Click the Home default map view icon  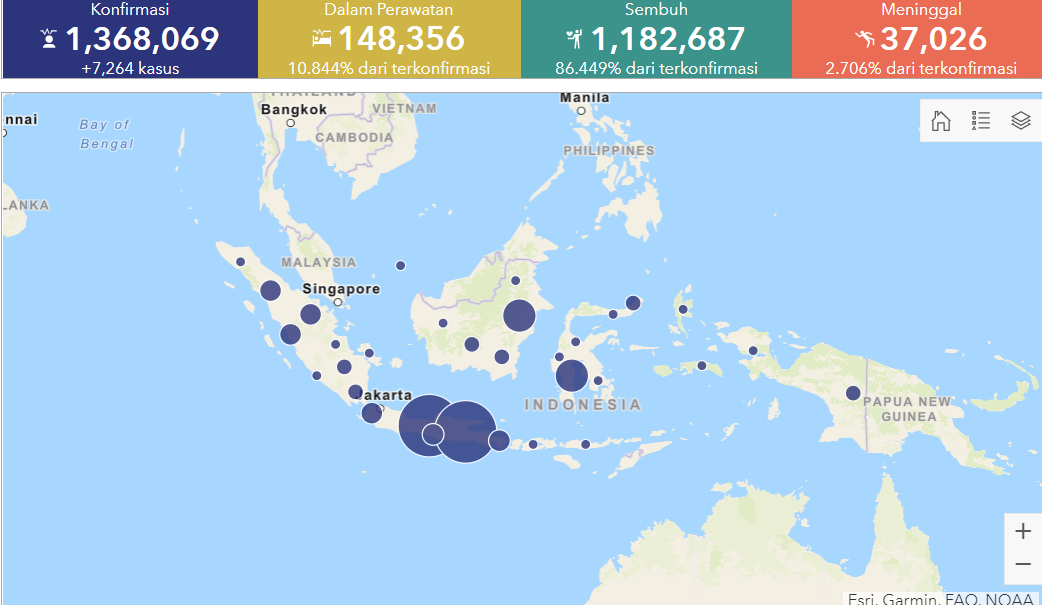point(941,121)
